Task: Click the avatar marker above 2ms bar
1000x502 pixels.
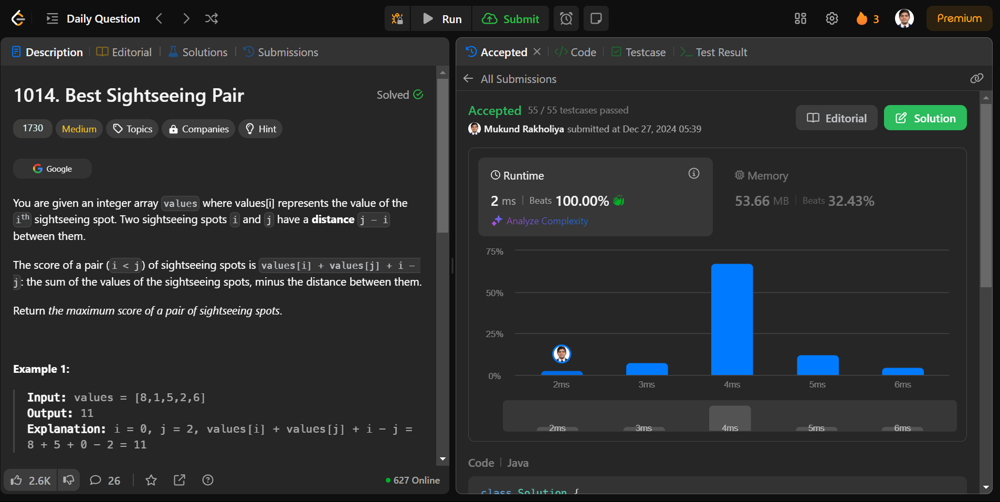Action: click(562, 354)
